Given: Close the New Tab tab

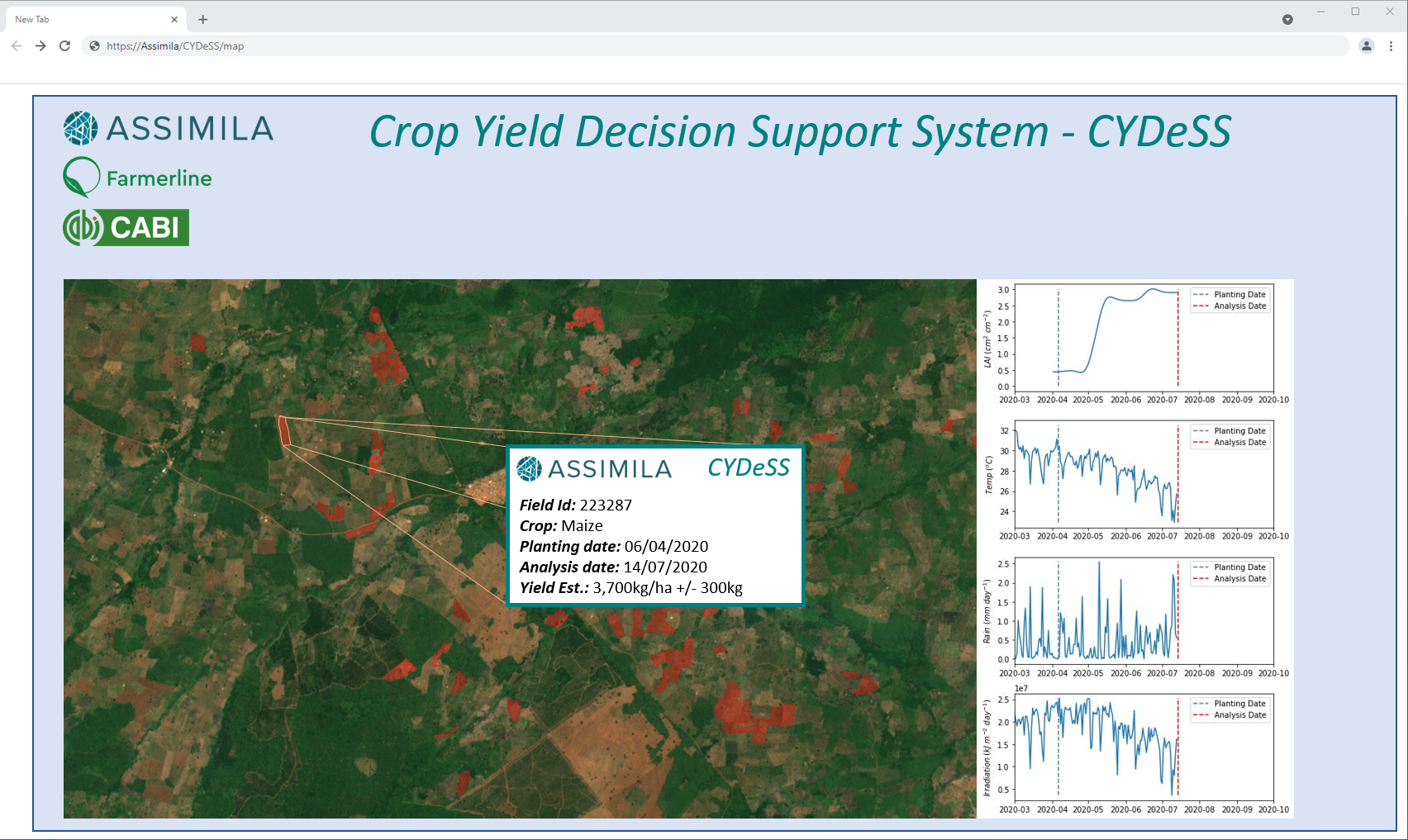Looking at the screenshot, I should pyautogui.click(x=174, y=19).
